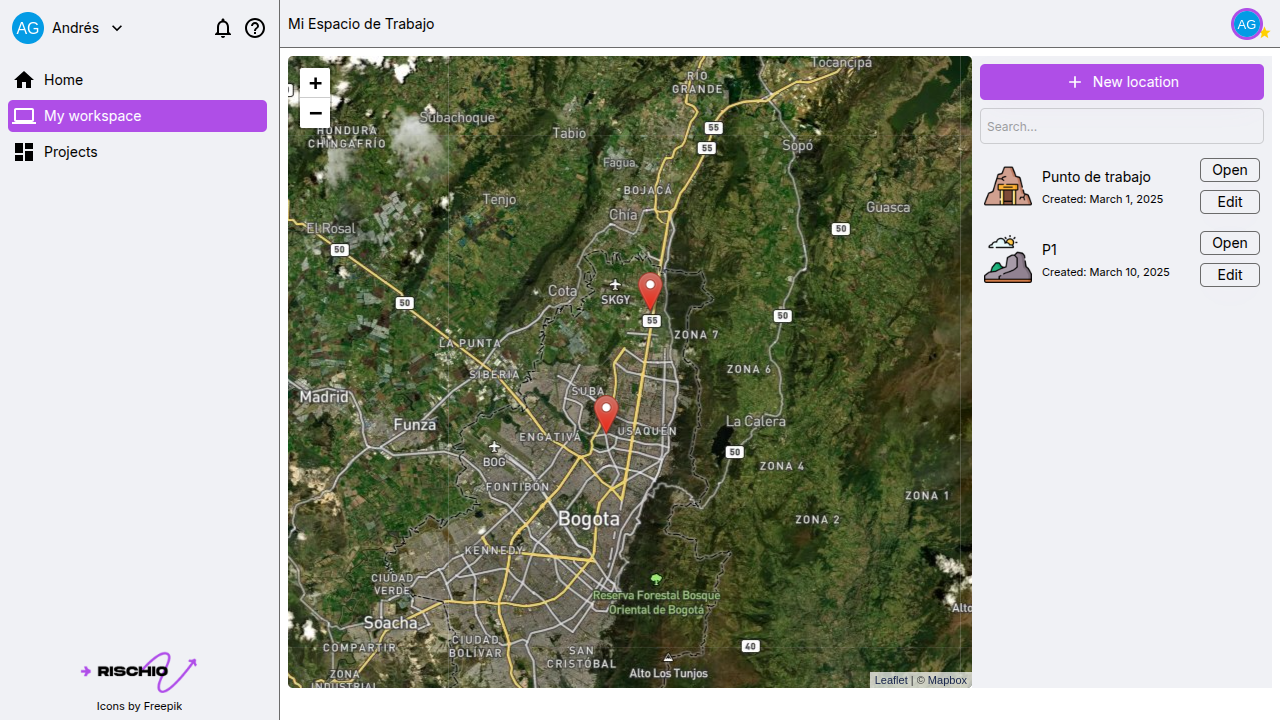1280x720 pixels.
Task: Click the location search field
Action: tap(1121, 126)
